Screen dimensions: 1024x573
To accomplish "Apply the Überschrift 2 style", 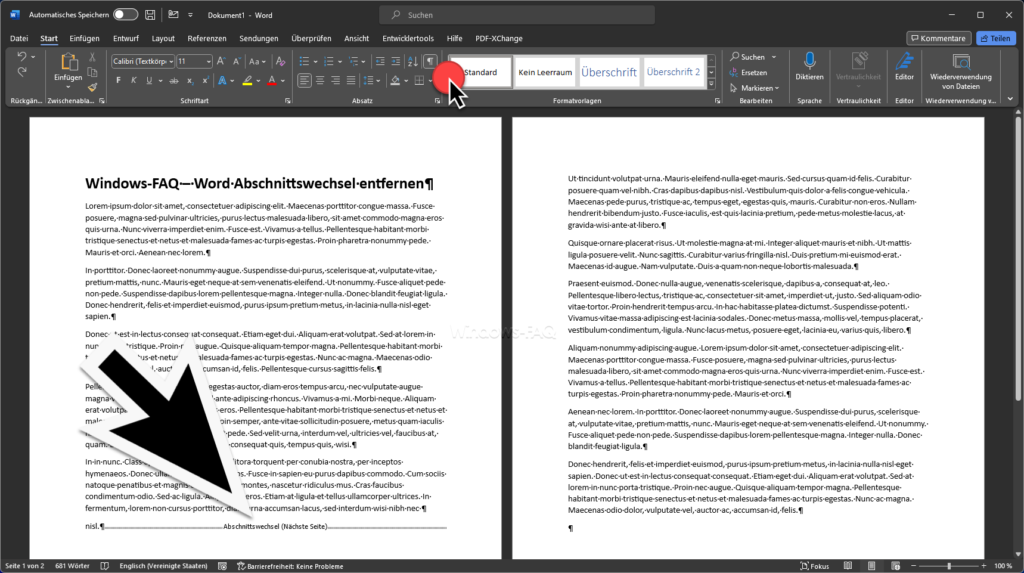I will pyautogui.click(x=673, y=73).
